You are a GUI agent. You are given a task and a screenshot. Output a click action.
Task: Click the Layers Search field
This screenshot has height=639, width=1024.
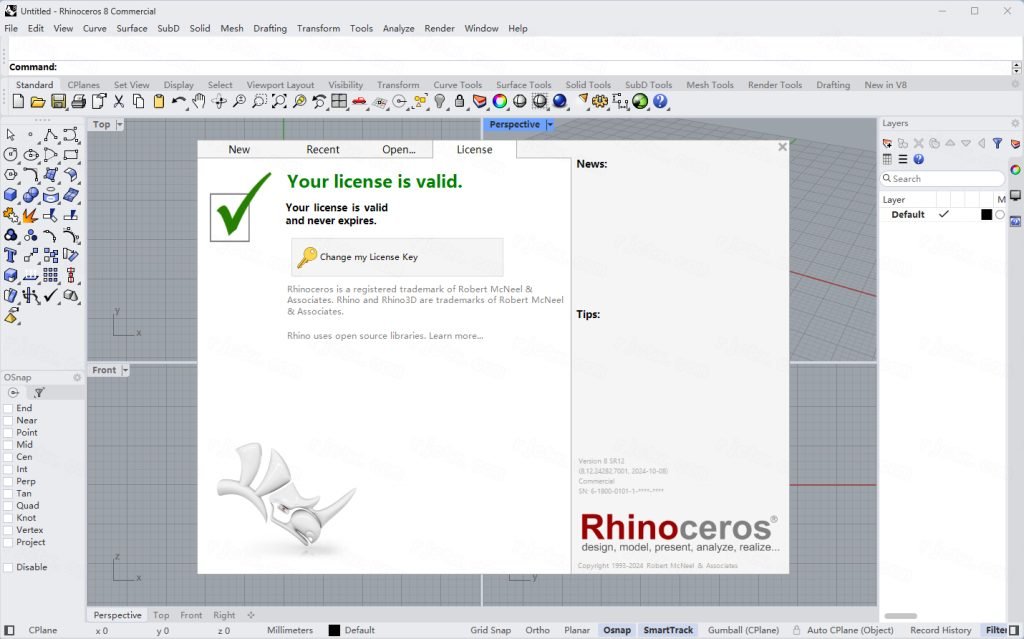(942, 178)
